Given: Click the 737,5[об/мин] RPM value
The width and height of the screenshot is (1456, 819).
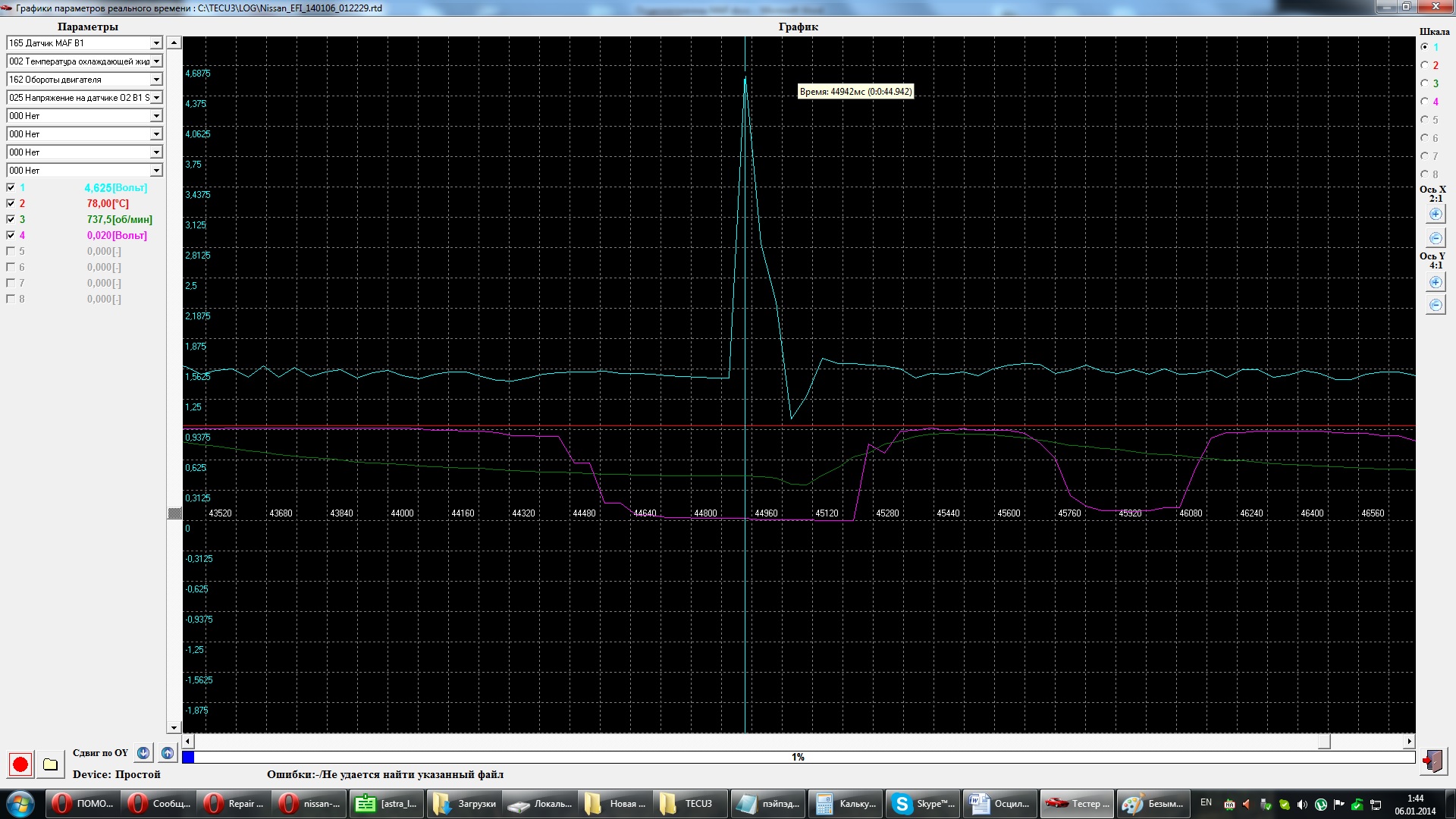Looking at the screenshot, I should [x=119, y=219].
